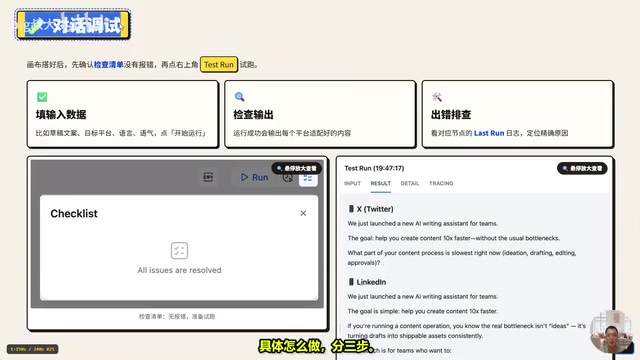Click the run history icon beside Run

tap(287, 178)
